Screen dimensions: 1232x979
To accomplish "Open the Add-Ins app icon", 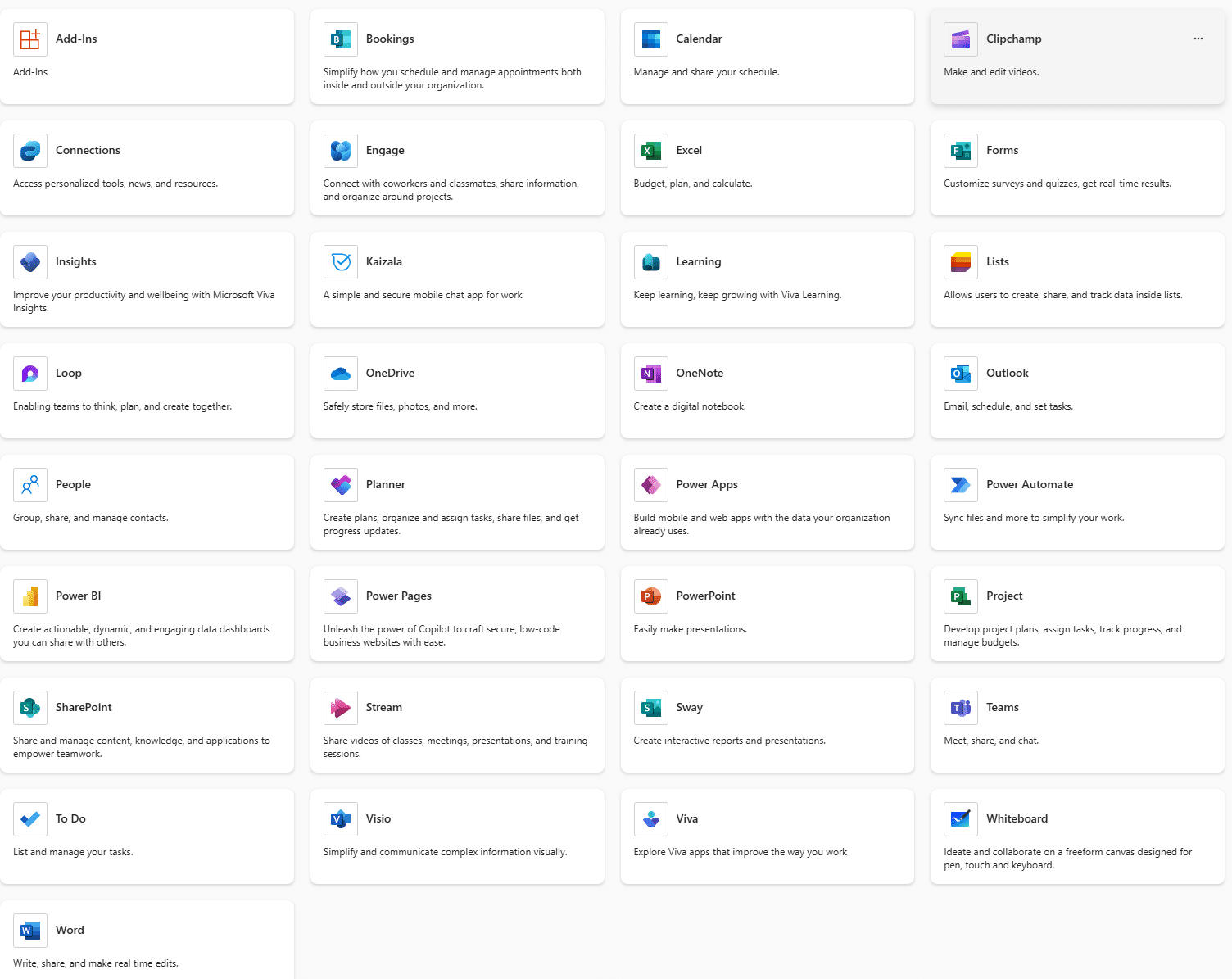I will coord(30,39).
